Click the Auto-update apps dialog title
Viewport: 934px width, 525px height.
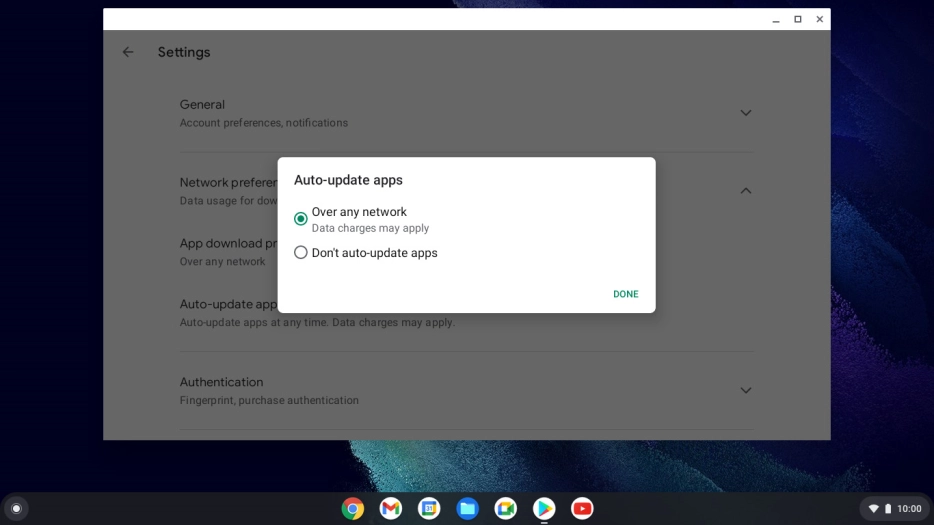tap(348, 180)
